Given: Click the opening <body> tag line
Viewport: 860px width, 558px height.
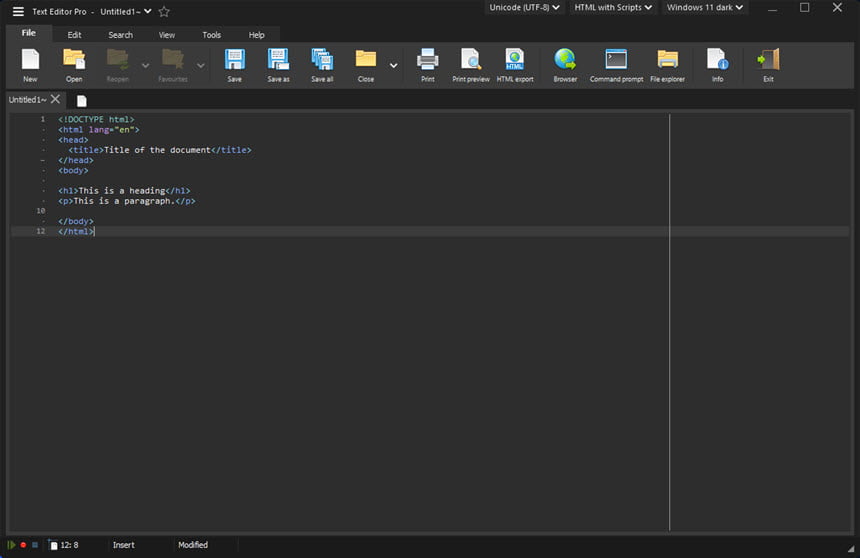Looking at the screenshot, I should pos(73,170).
